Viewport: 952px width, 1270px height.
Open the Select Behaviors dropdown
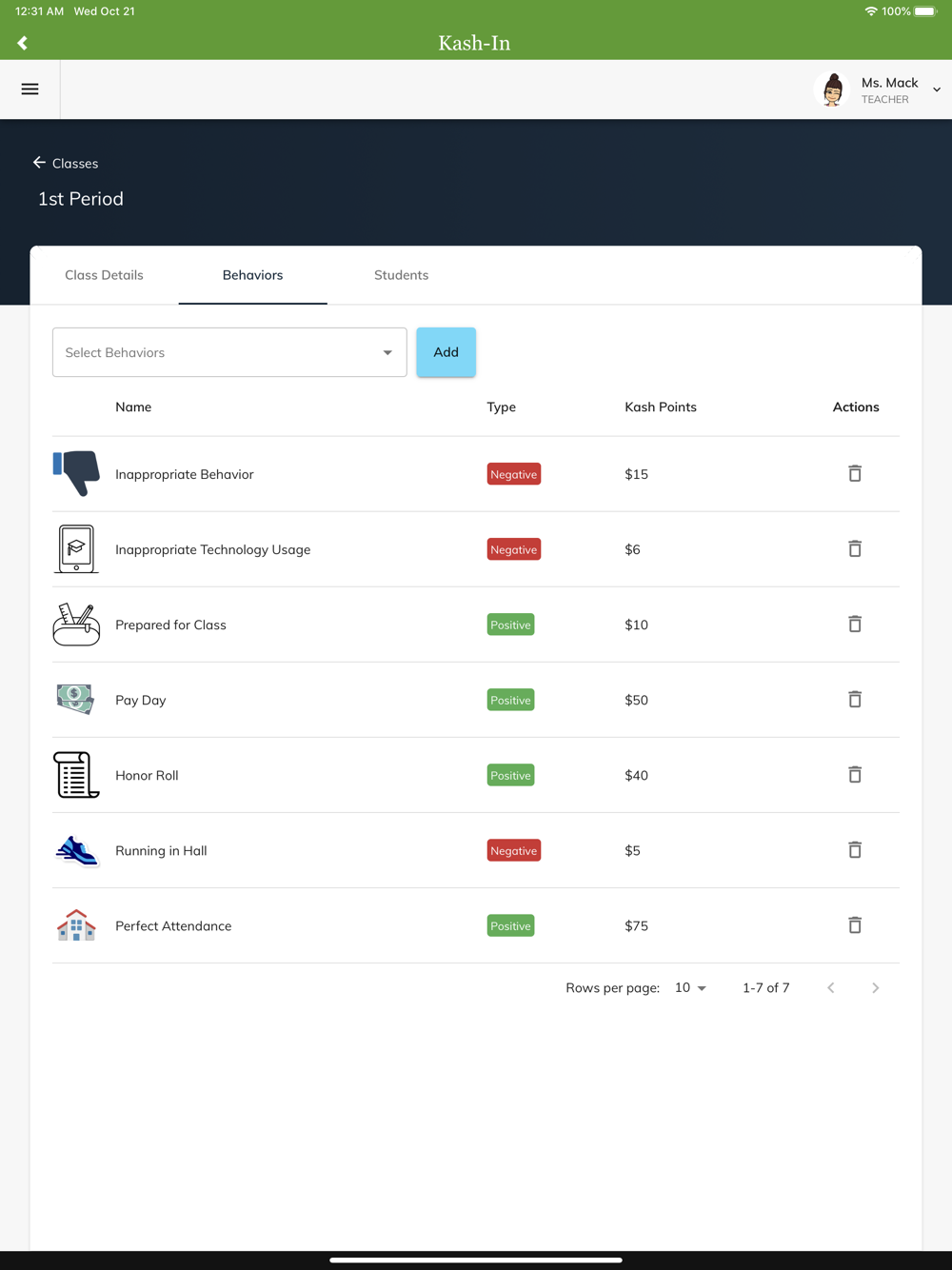point(229,352)
